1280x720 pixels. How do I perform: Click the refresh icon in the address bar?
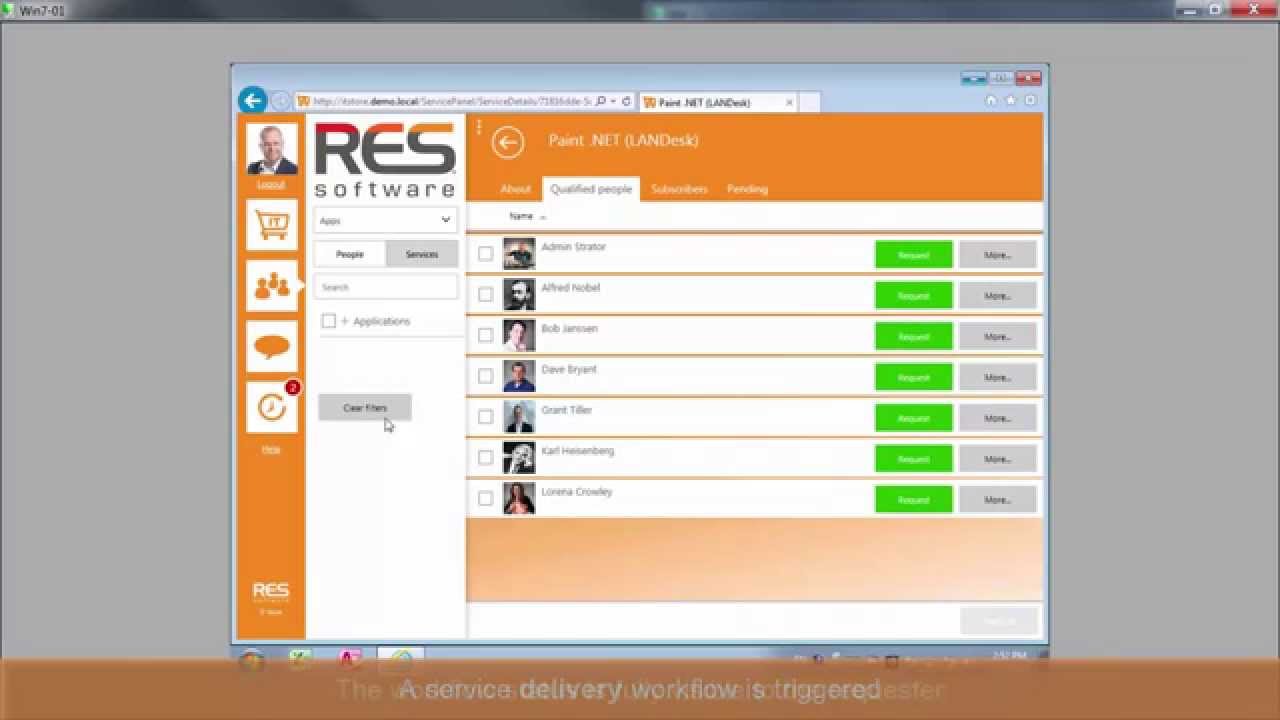pyautogui.click(x=626, y=101)
